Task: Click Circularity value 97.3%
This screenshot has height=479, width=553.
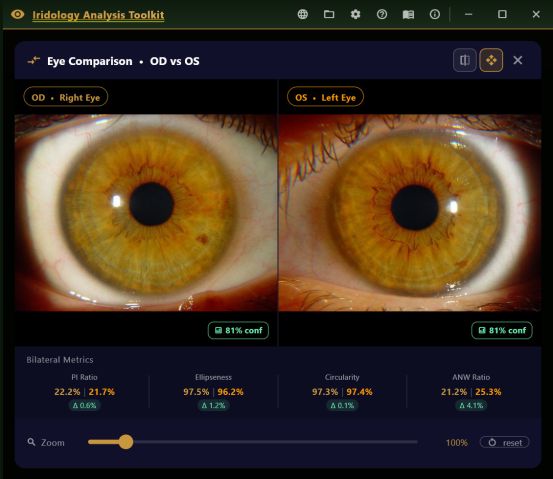Action: [x=325, y=392]
